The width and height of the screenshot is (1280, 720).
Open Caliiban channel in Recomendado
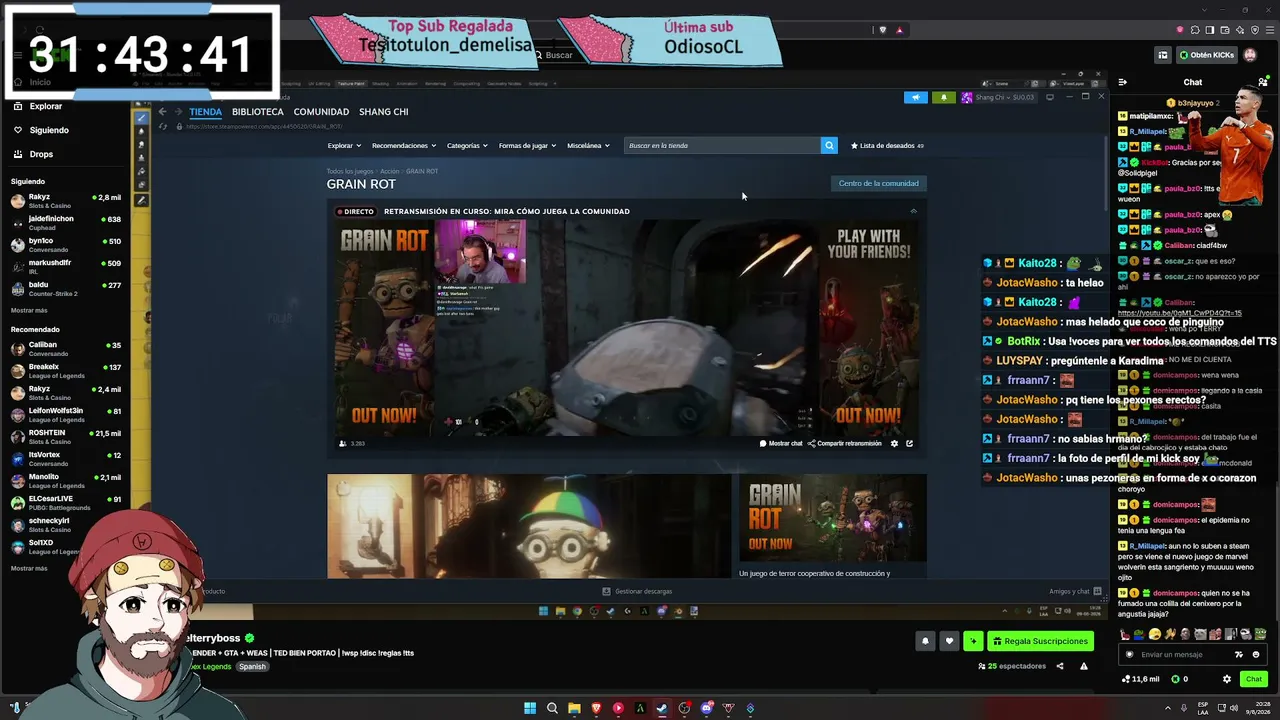tap(66, 349)
